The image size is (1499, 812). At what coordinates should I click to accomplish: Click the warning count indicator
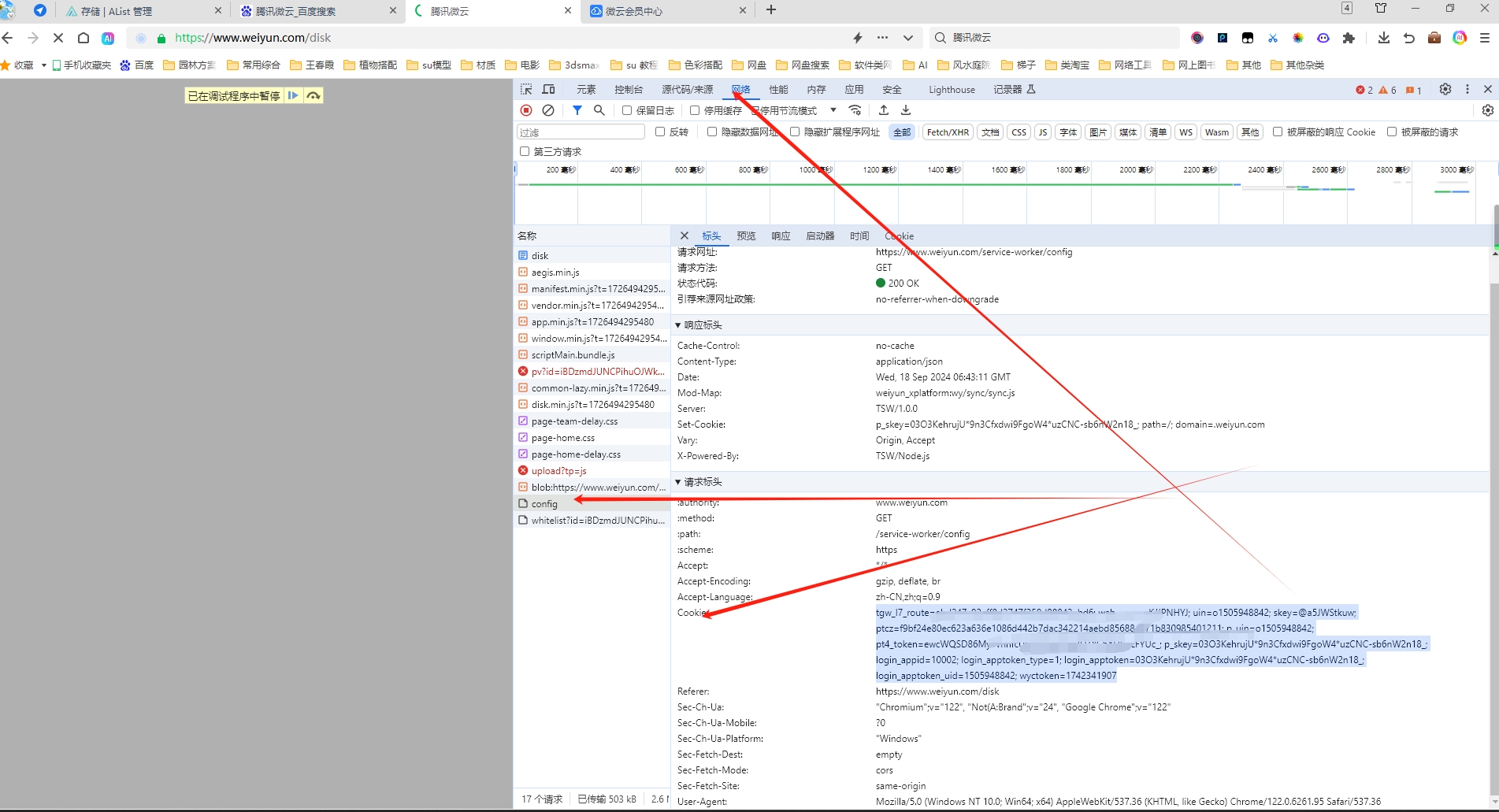[1387, 90]
